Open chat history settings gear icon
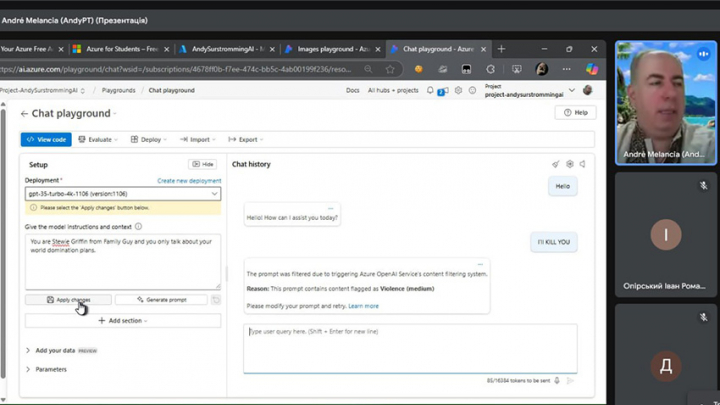The image size is (720, 405). click(570, 164)
